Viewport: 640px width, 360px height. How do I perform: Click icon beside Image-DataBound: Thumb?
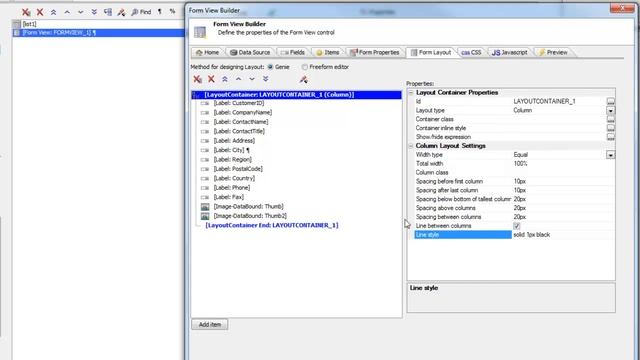point(205,207)
